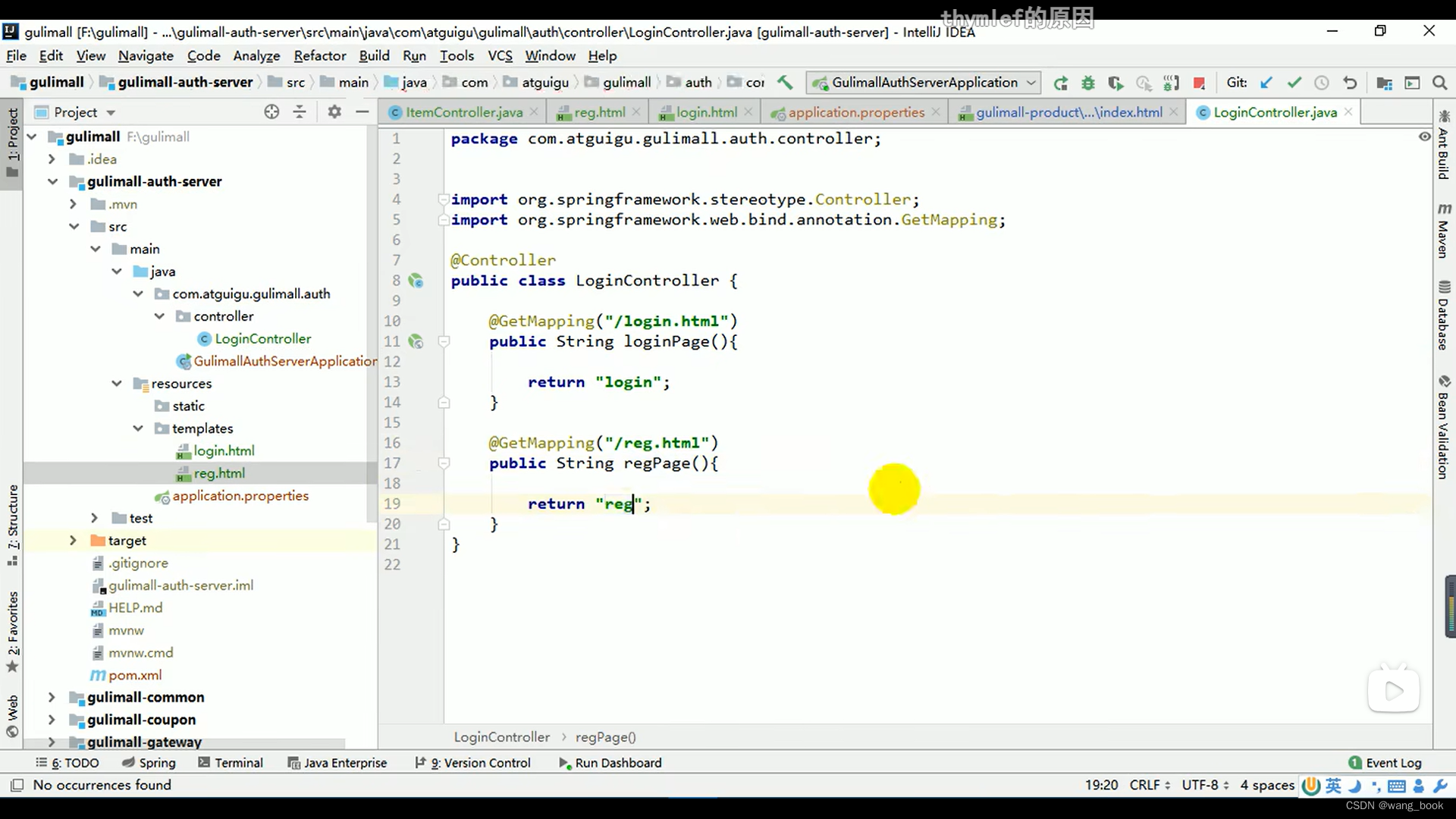Open 9: Version Control tool window
The width and height of the screenshot is (1456, 819).
pyautogui.click(x=472, y=763)
